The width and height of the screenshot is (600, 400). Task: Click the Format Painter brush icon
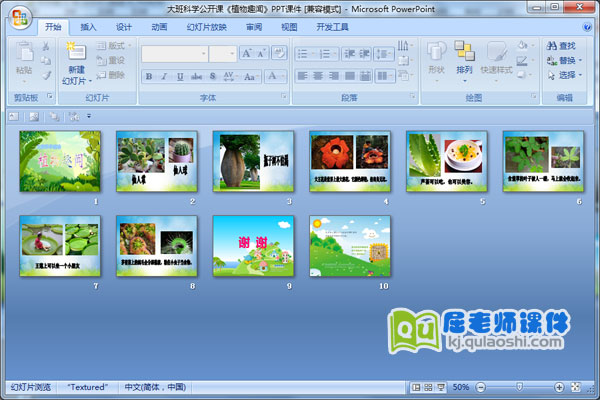point(46,75)
